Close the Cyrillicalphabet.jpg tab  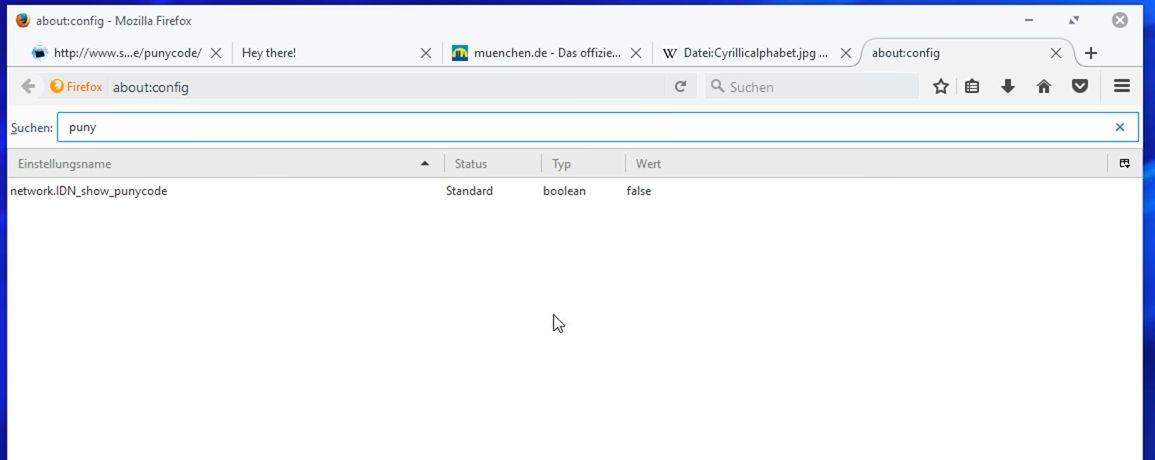coord(846,53)
